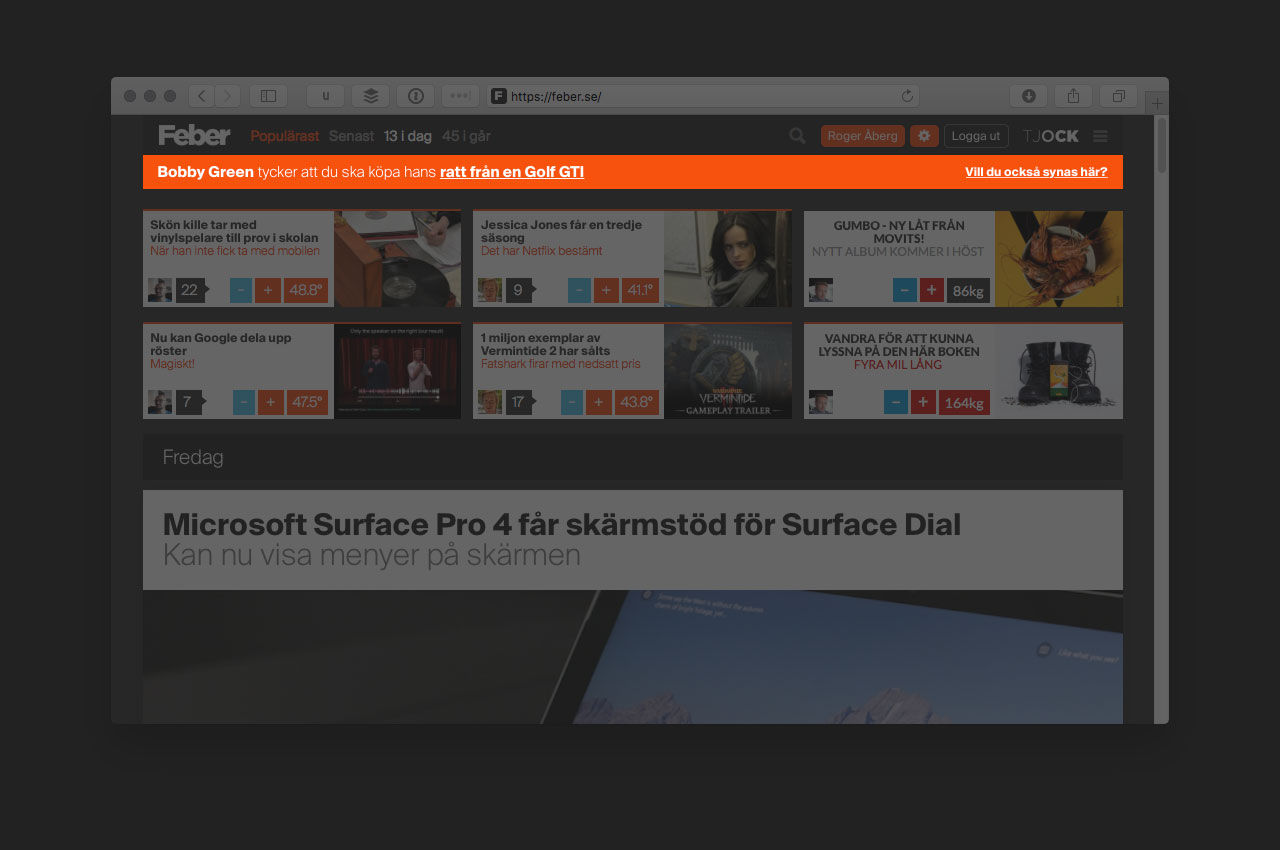The height and width of the screenshot is (850, 1280).
Task: Open the Feber search magnifier
Action: 797,136
